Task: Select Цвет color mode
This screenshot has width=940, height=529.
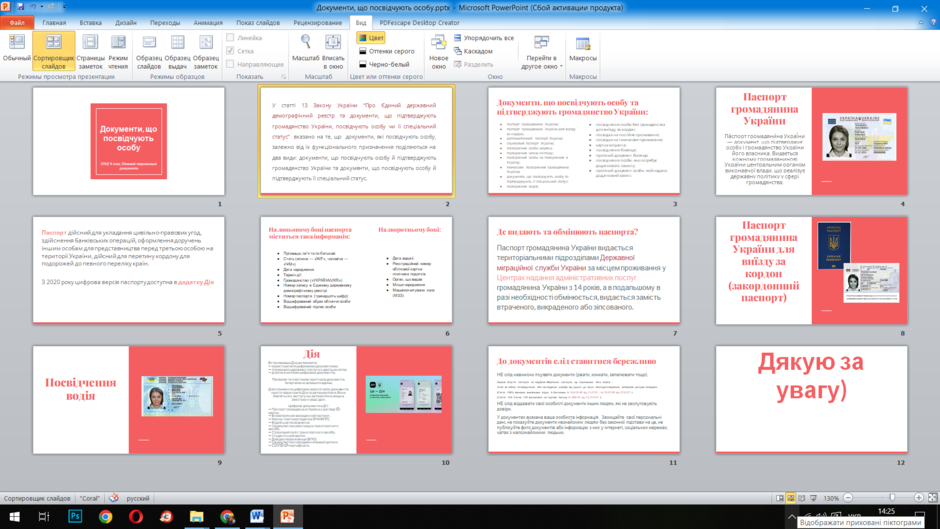Action: [371, 38]
